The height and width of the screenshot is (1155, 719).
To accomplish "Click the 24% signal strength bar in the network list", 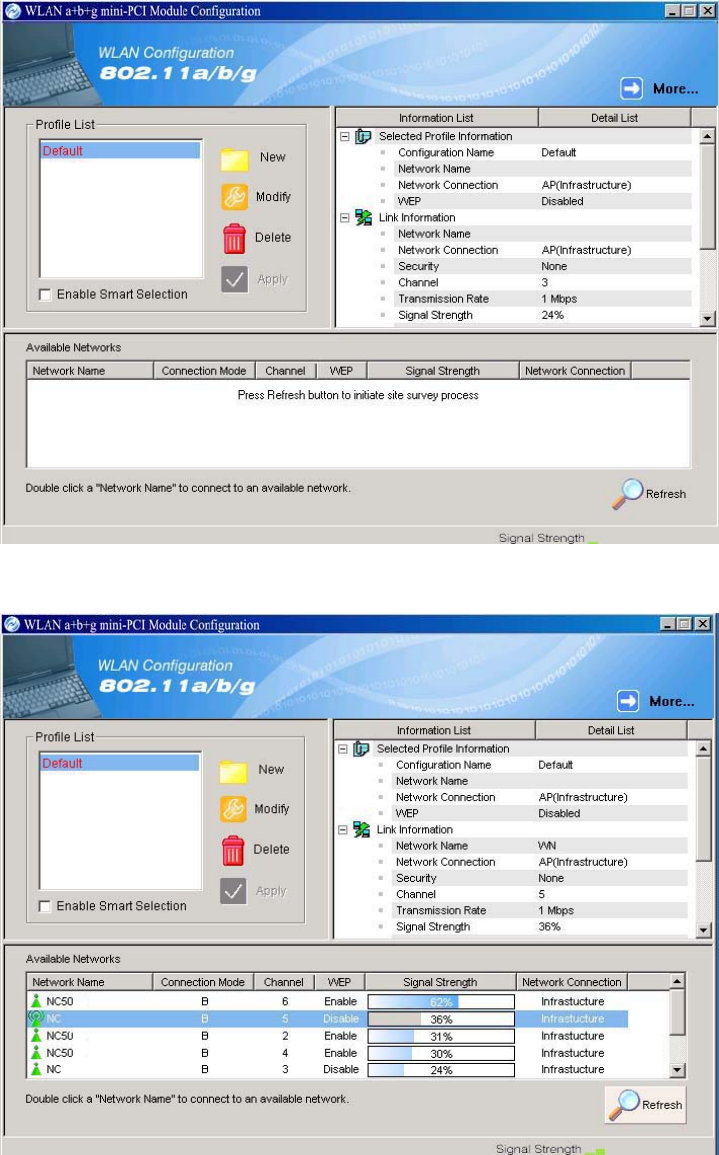I will [x=441, y=1070].
